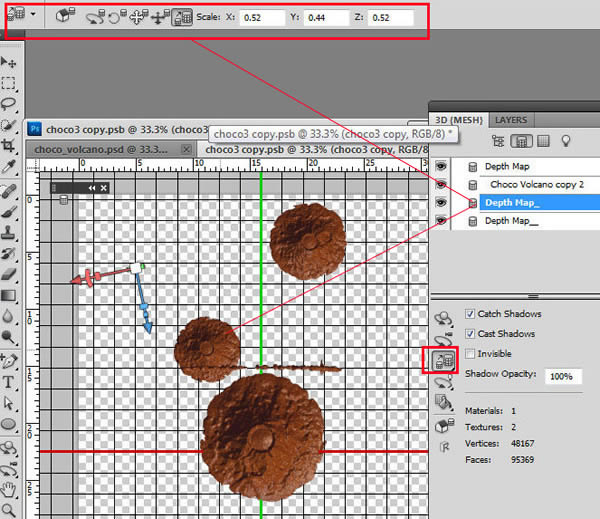Image resolution: width=600 pixels, height=519 pixels.
Task: Select the Rectangular Marquee tool
Action: point(9,83)
